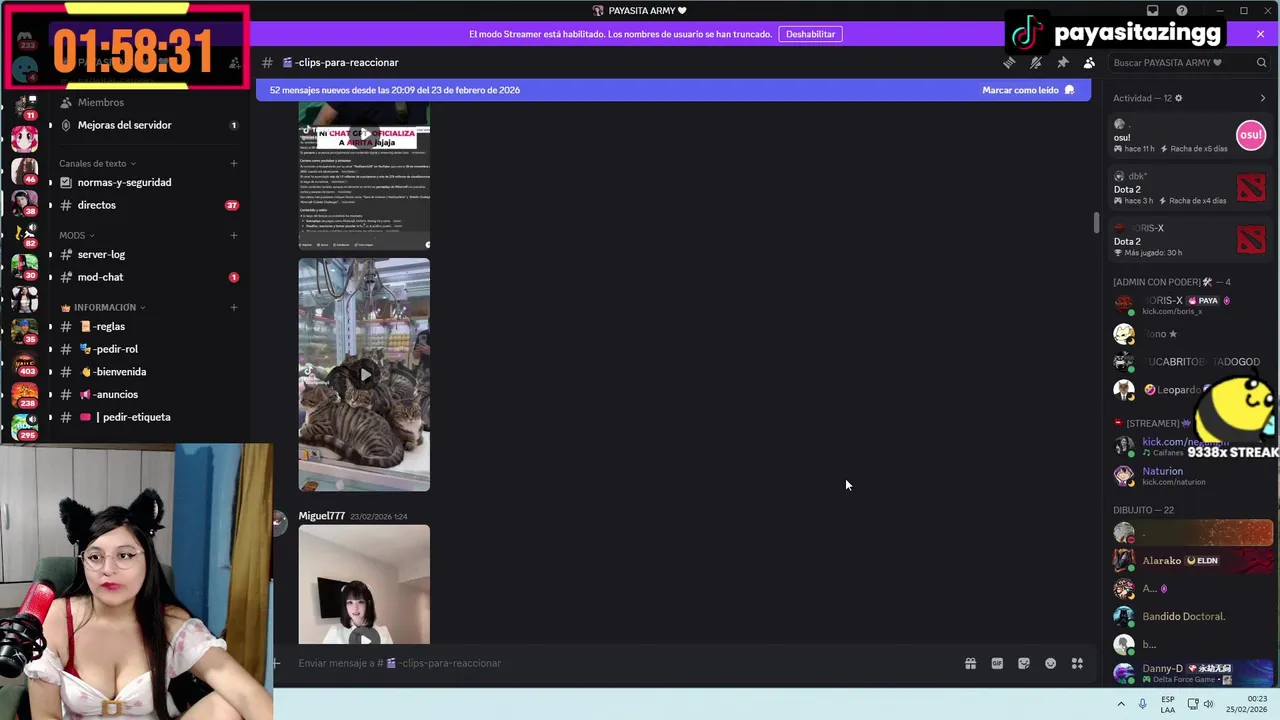Select the server icon with badge 38
Screen dimensions: 1280x720
[x=24, y=202]
